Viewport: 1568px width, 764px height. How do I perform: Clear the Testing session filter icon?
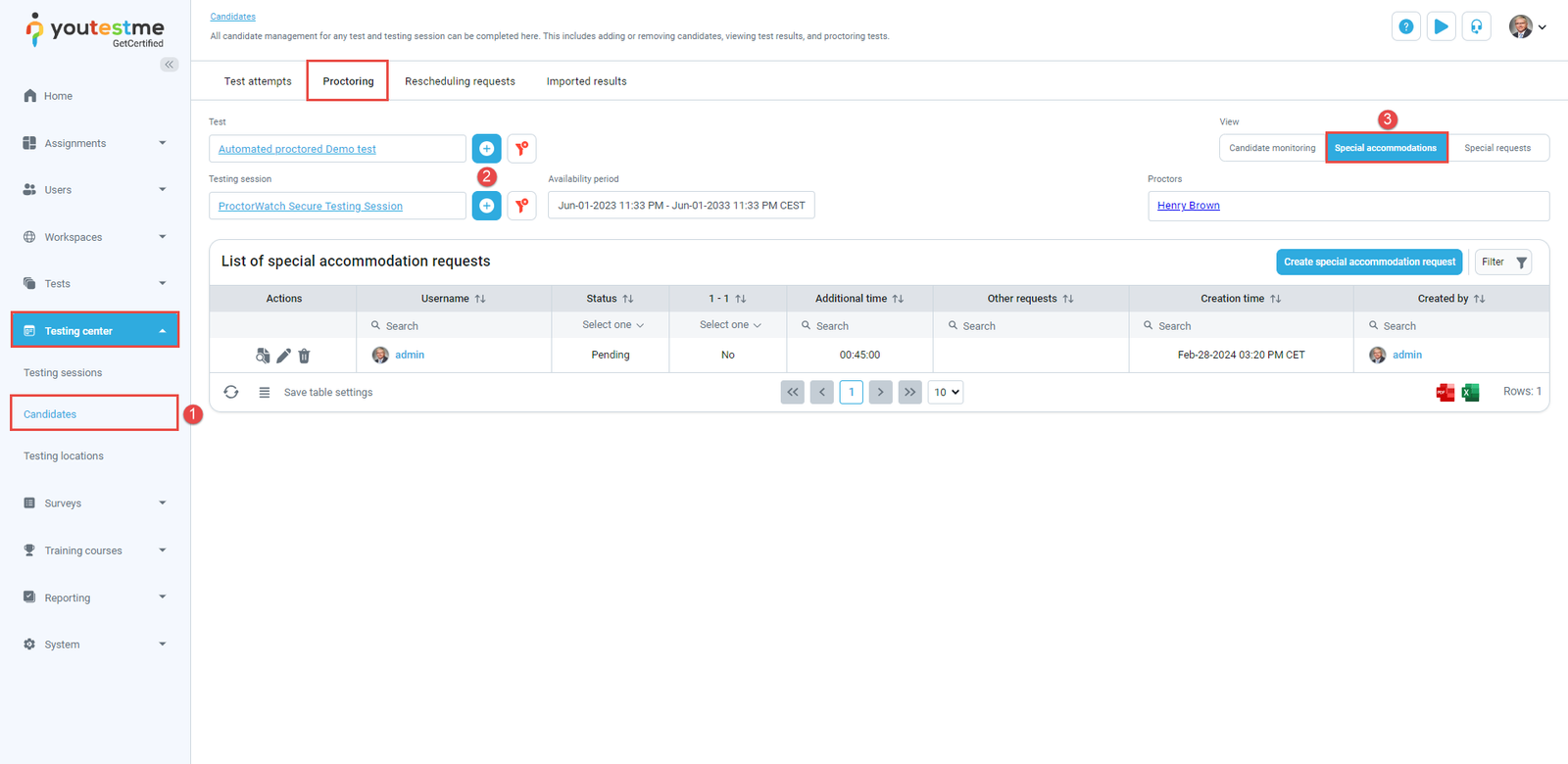(521, 206)
